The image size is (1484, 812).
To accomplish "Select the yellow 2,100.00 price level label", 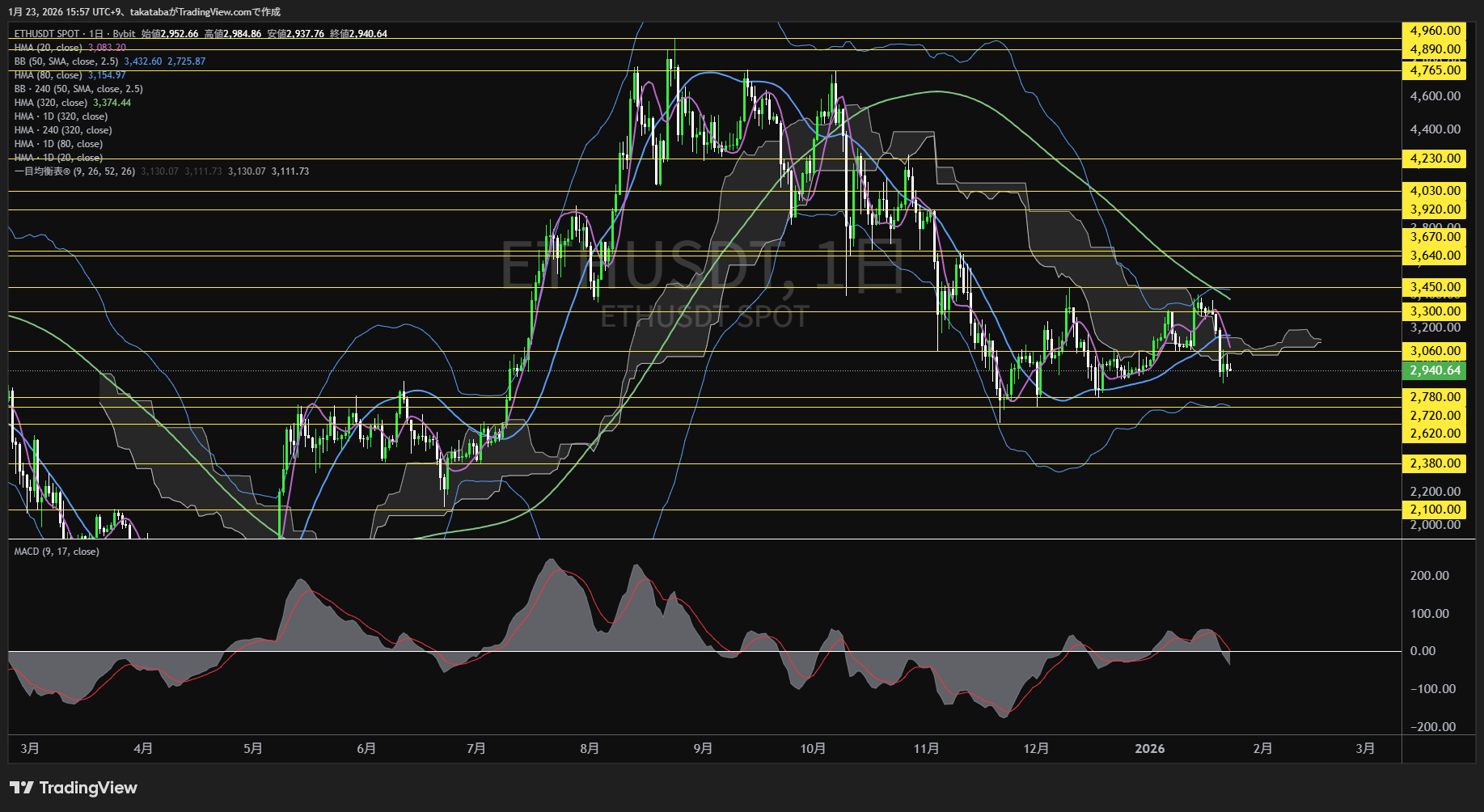I will [1435, 510].
